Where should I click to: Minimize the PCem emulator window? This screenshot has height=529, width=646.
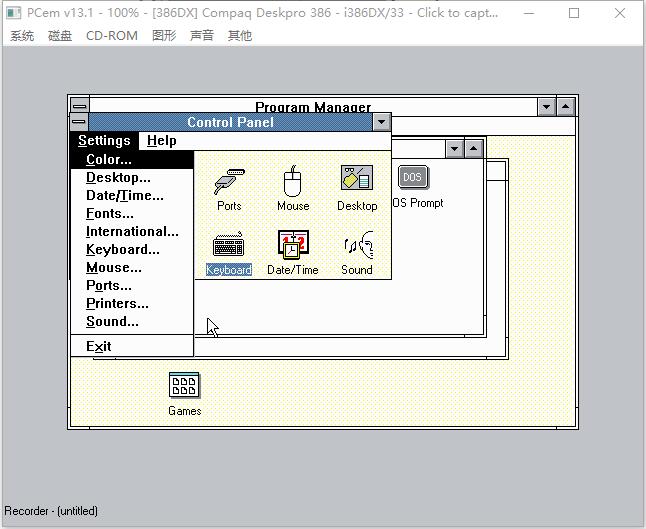(x=529, y=13)
